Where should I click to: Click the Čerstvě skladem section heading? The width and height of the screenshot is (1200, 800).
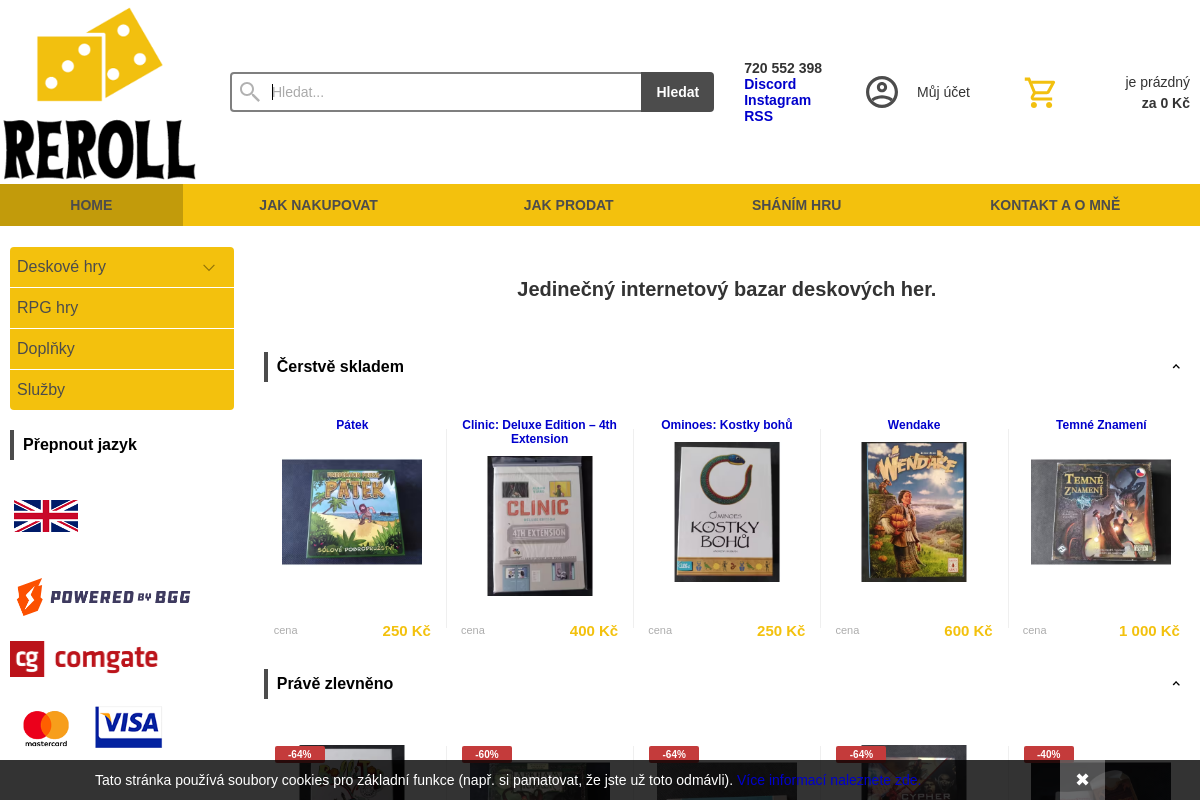pos(340,367)
